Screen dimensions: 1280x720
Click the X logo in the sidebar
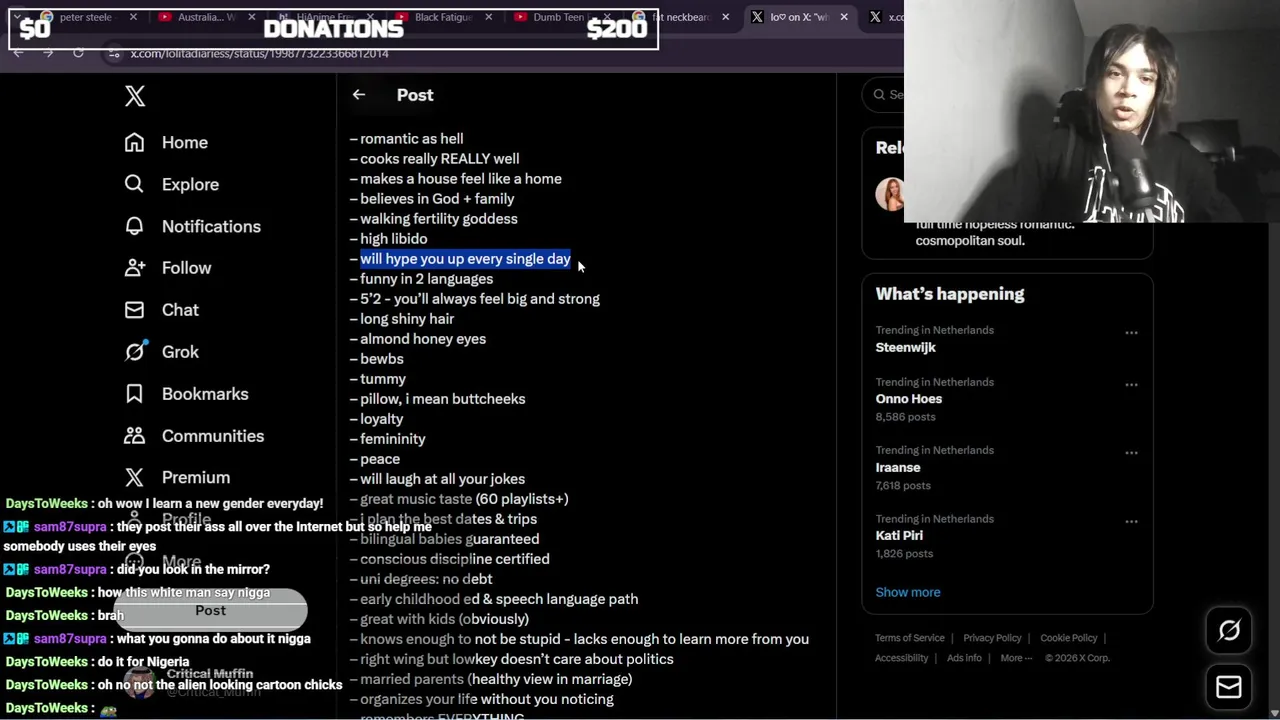135,96
